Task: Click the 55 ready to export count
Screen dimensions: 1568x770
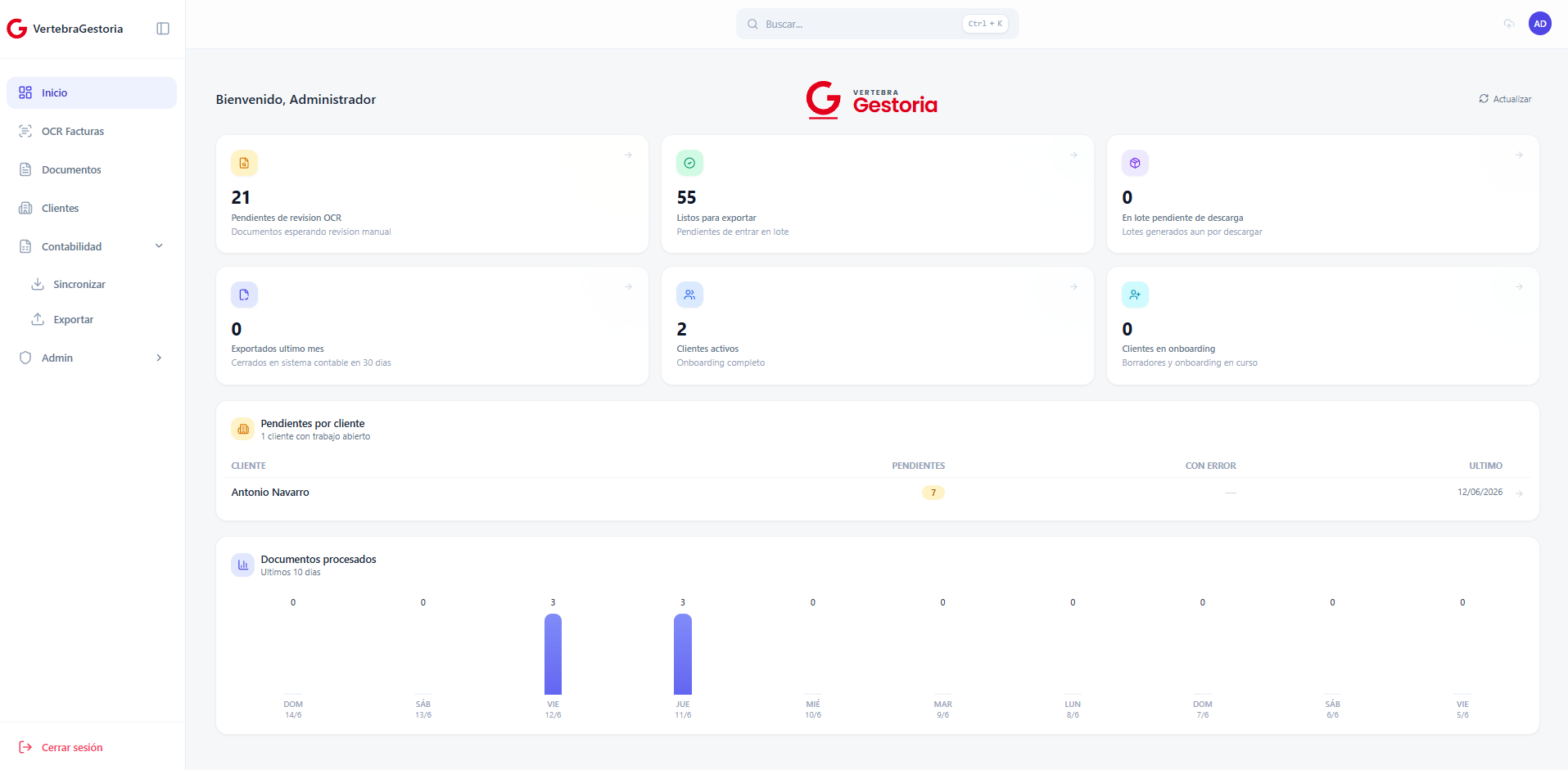Action: pos(686,197)
